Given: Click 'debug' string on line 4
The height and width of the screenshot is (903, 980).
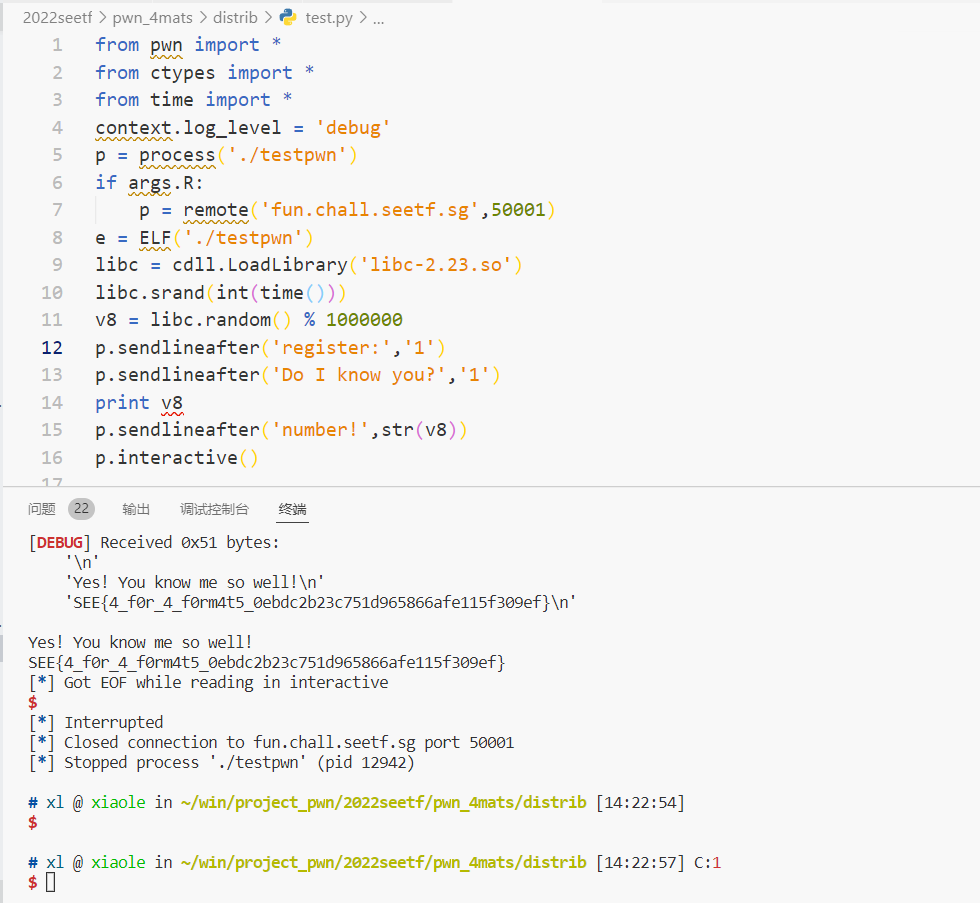Looking at the screenshot, I should [x=353, y=127].
